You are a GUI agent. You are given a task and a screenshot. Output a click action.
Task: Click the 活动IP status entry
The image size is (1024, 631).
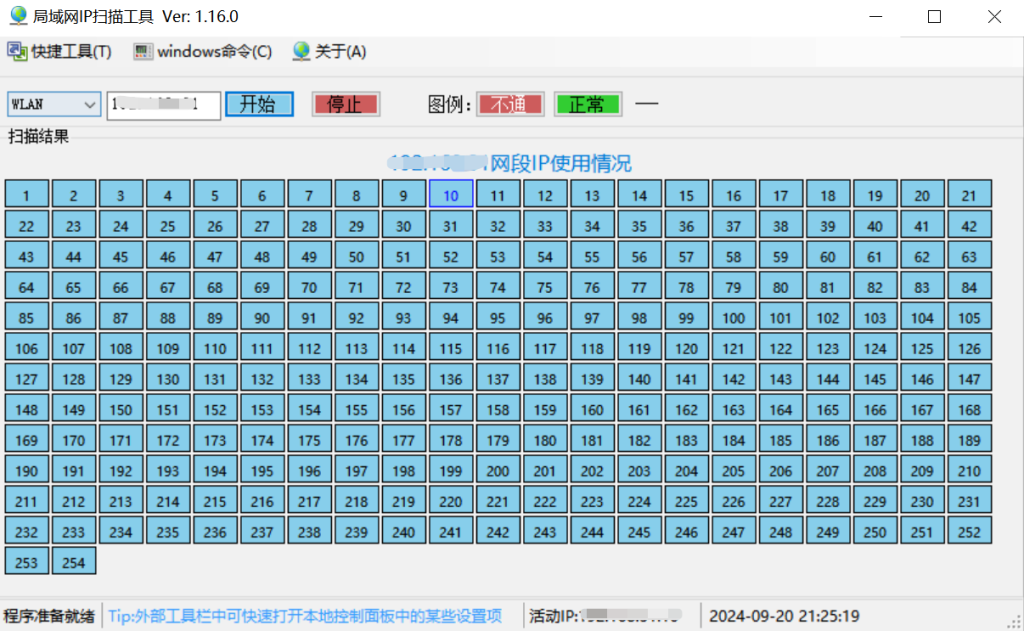[x=605, y=615]
